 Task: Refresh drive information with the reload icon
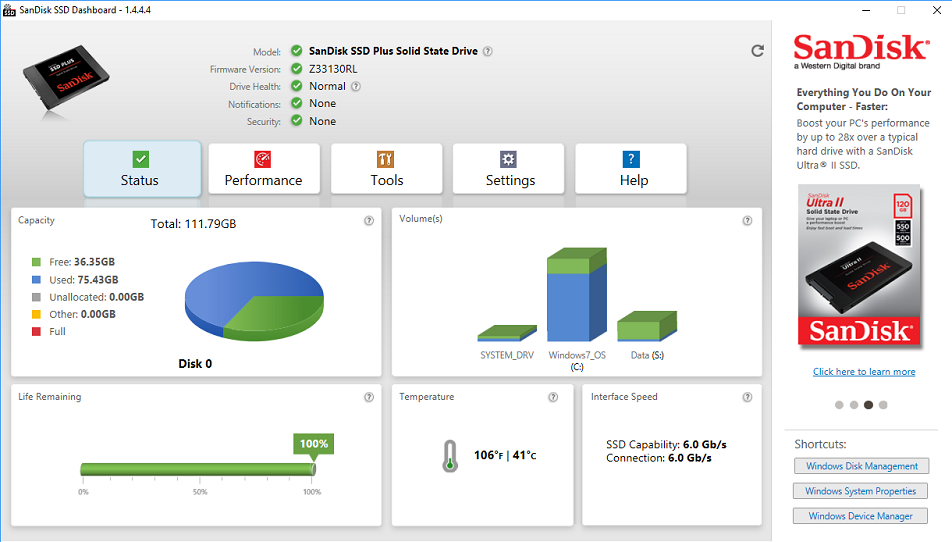[757, 51]
